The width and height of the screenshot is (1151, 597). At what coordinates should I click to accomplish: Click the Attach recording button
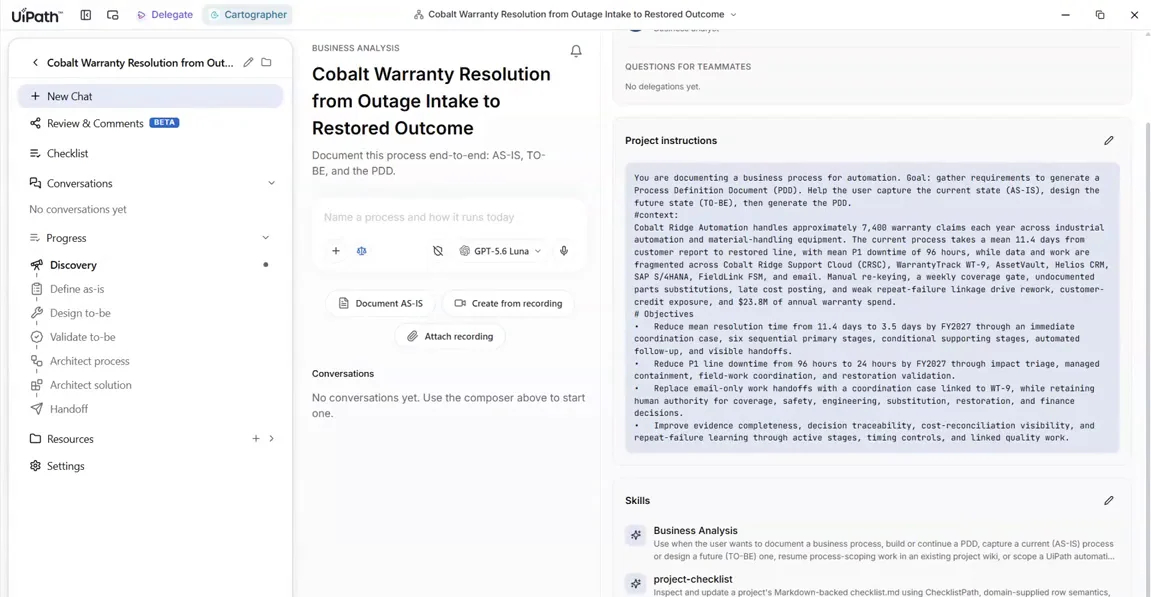click(450, 336)
